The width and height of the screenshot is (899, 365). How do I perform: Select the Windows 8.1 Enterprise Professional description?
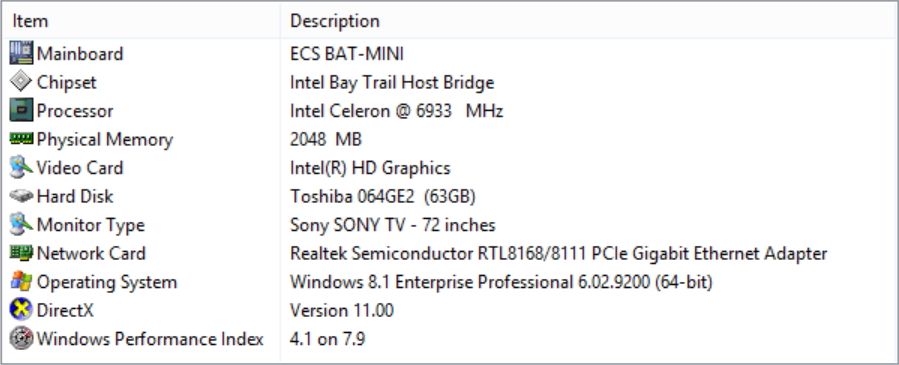(x=501, y=282)
